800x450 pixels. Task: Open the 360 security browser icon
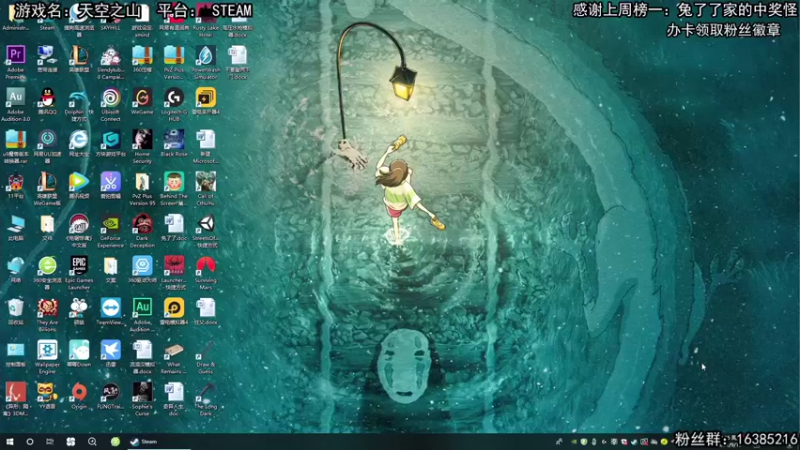point(47,266)
